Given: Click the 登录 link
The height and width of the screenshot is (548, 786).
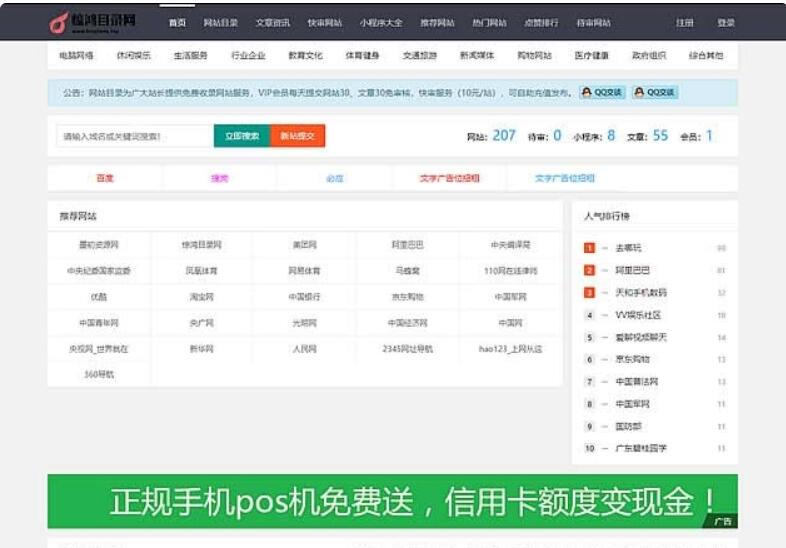Looking at the screenshot, I should click(726, 22).
